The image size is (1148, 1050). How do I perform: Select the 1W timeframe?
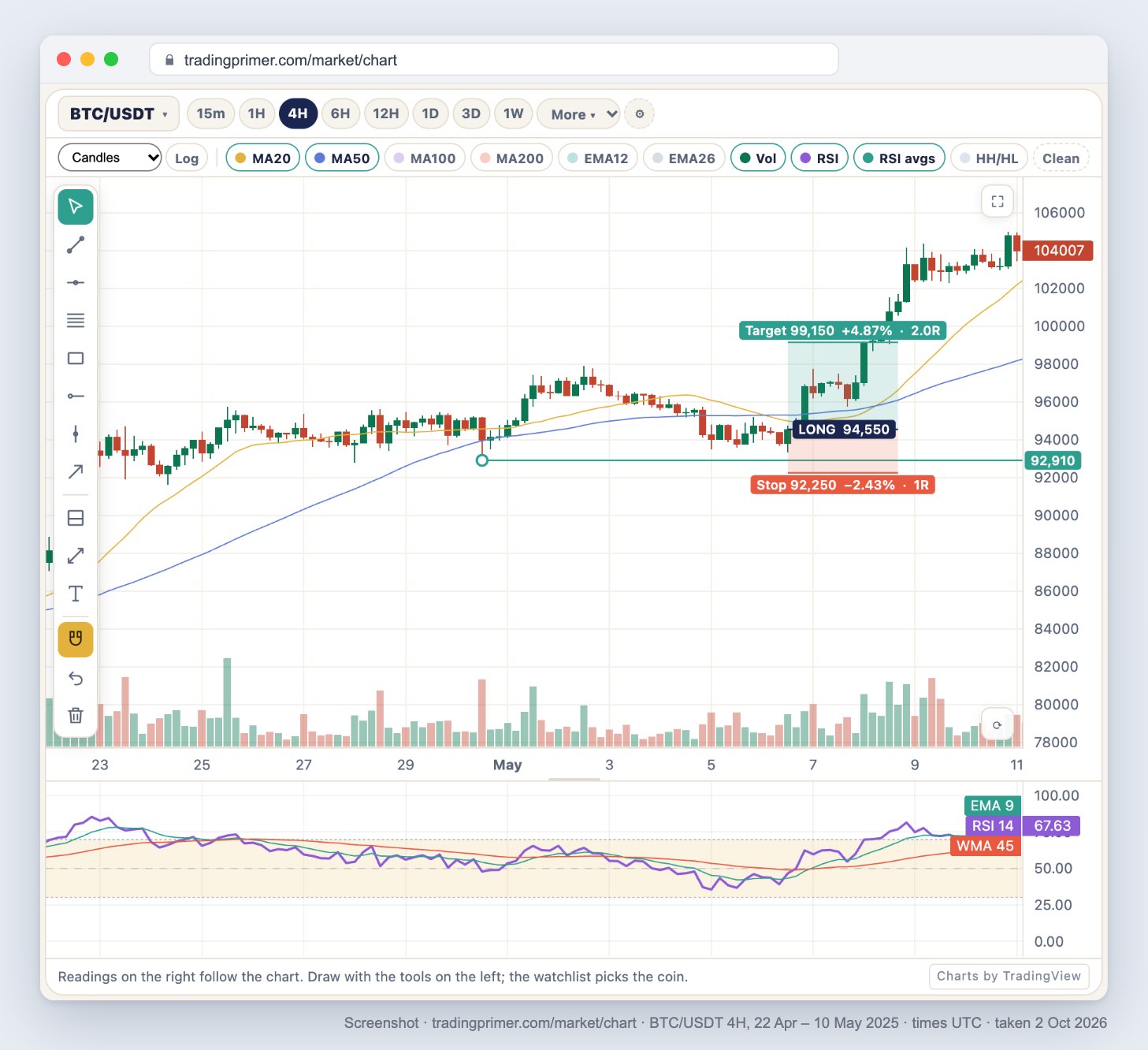(513, 114)
